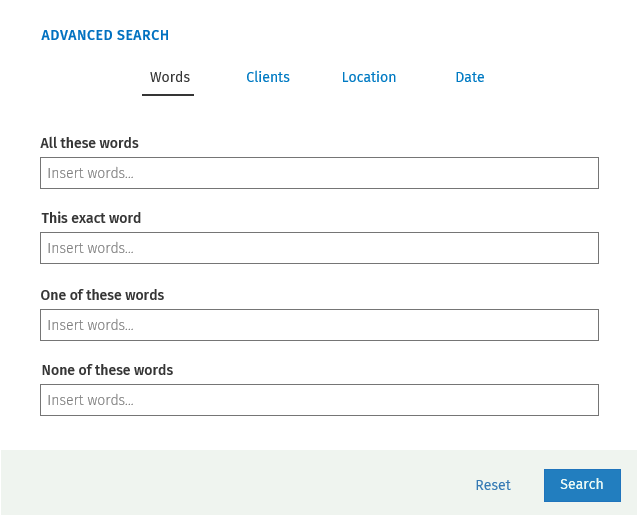Click the Words tab

pyautogui.click(x=169, y=77)
